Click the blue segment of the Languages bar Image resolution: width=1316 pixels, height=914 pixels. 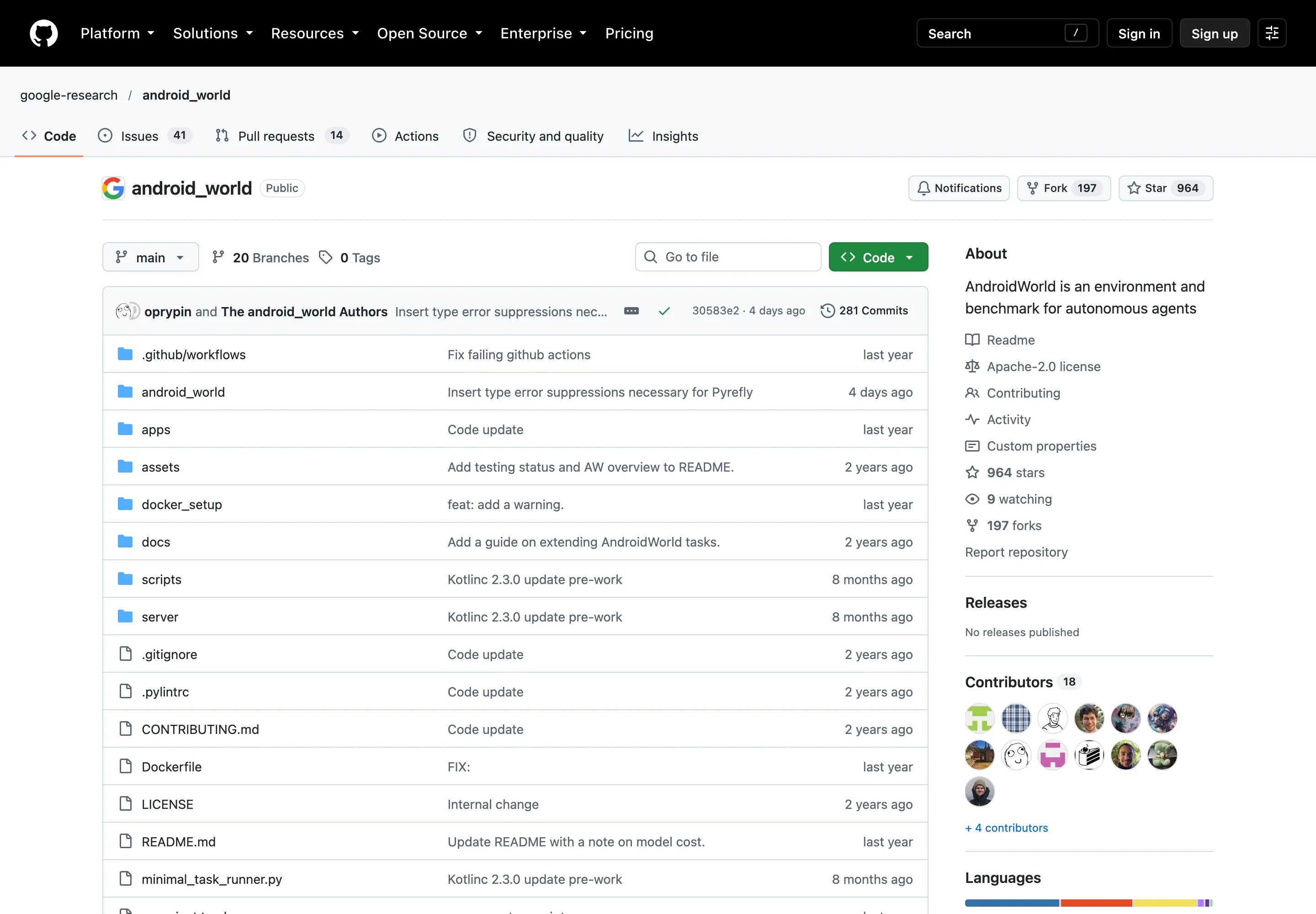point(1012,903)
